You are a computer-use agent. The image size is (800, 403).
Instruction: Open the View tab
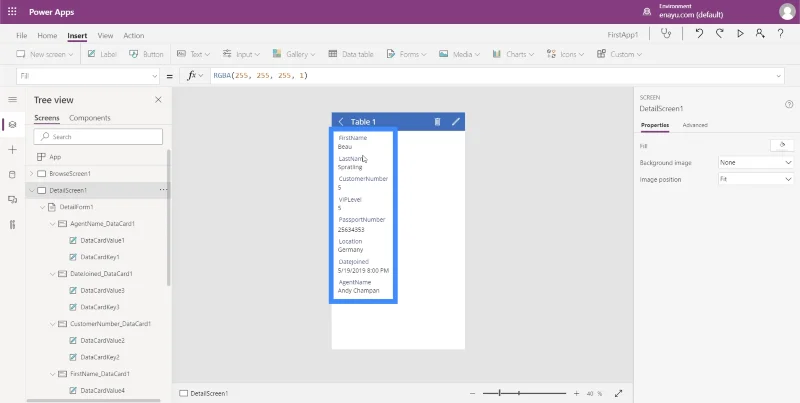105,35
